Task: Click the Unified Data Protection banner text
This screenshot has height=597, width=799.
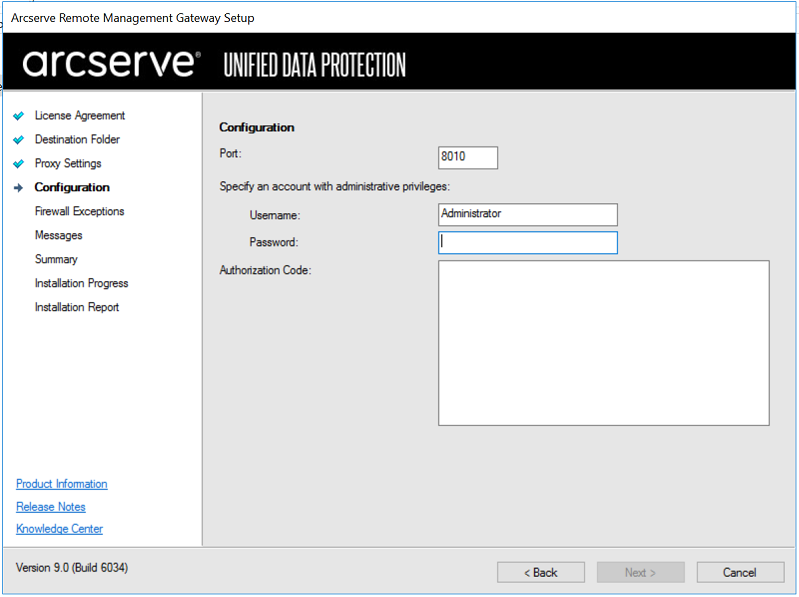Action: point(314,65)
